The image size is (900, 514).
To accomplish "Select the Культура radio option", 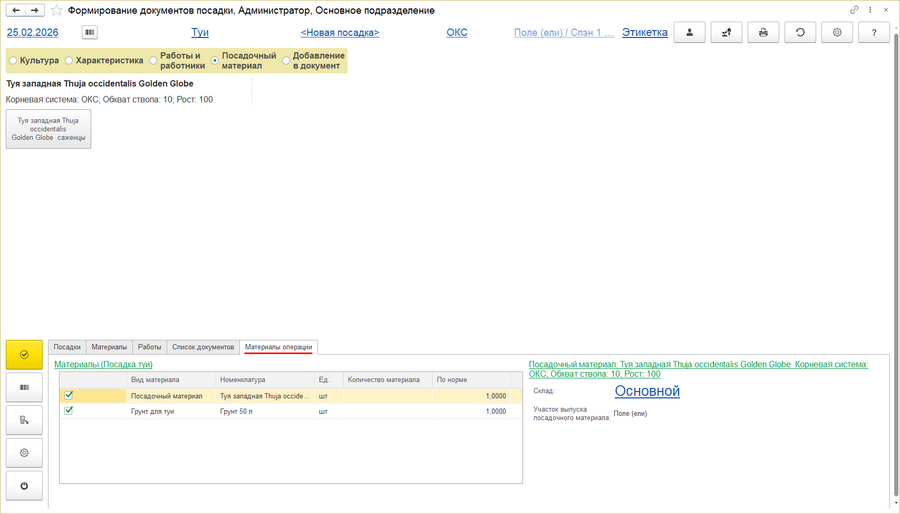I will coord(34,60).
